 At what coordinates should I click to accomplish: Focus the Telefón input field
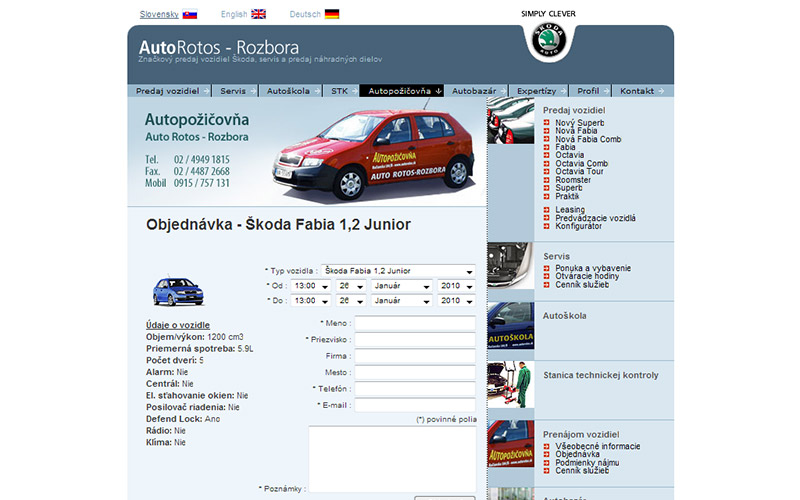(x=415, y=389)
